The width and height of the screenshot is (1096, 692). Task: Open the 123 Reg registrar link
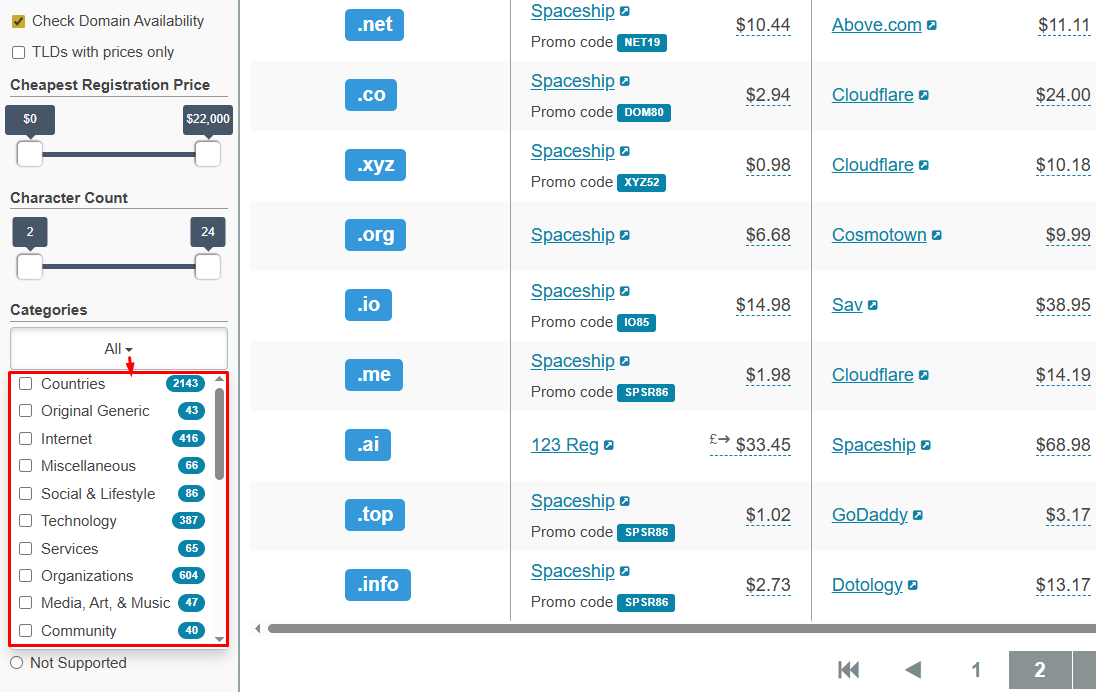[x=565, y=445]
